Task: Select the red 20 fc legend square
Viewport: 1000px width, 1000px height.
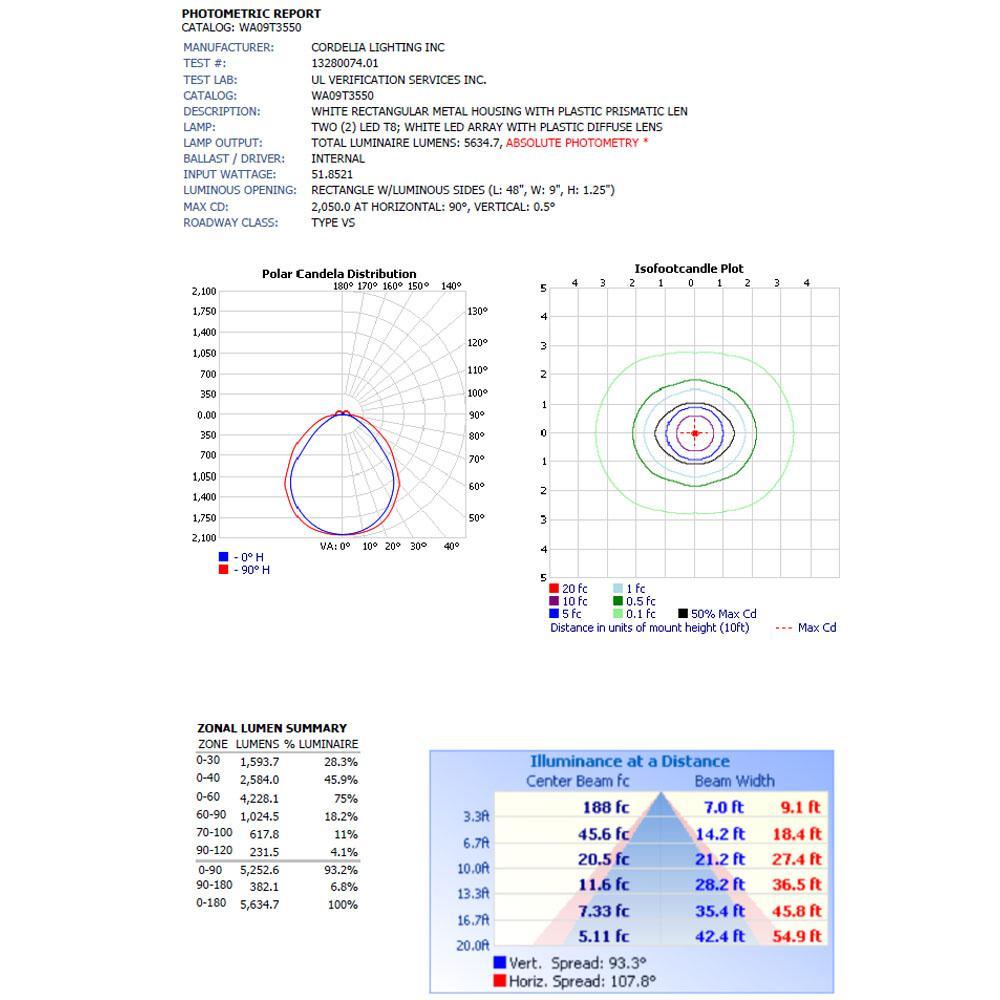Action: (x=554, y=589)
